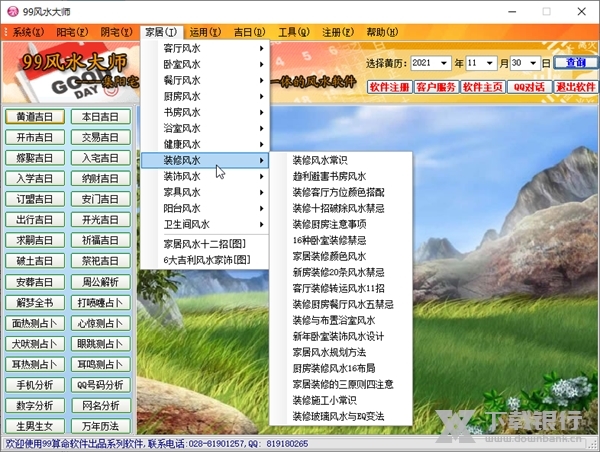
Task: Select 装修与布置浴室风水 entry
Action: (x=341, y=320)
